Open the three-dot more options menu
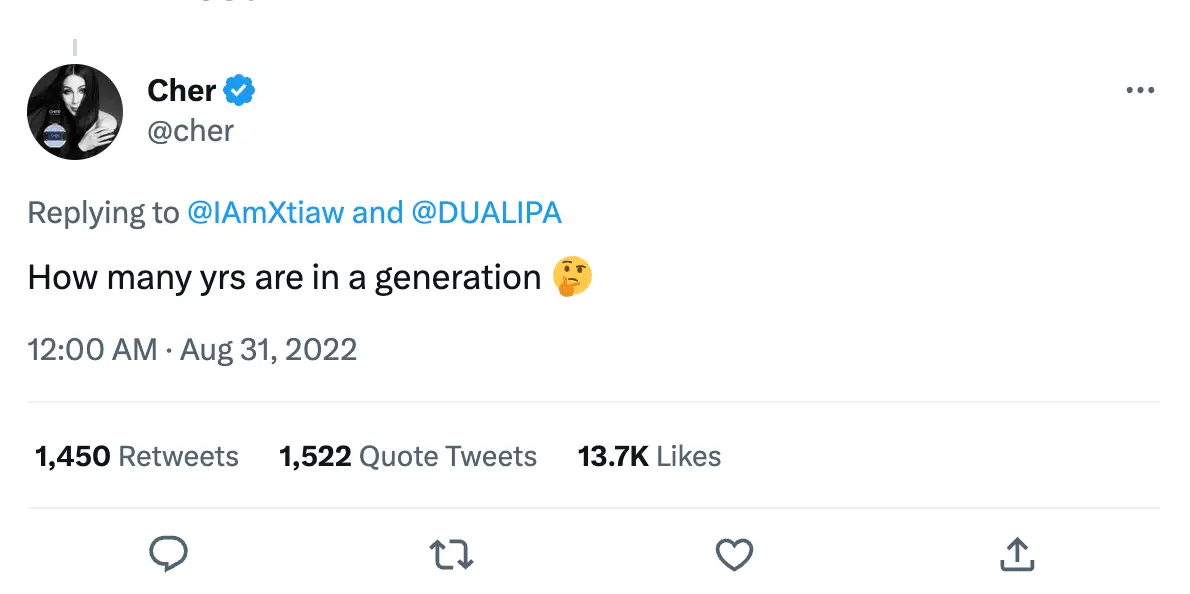 click(1139, 90)
